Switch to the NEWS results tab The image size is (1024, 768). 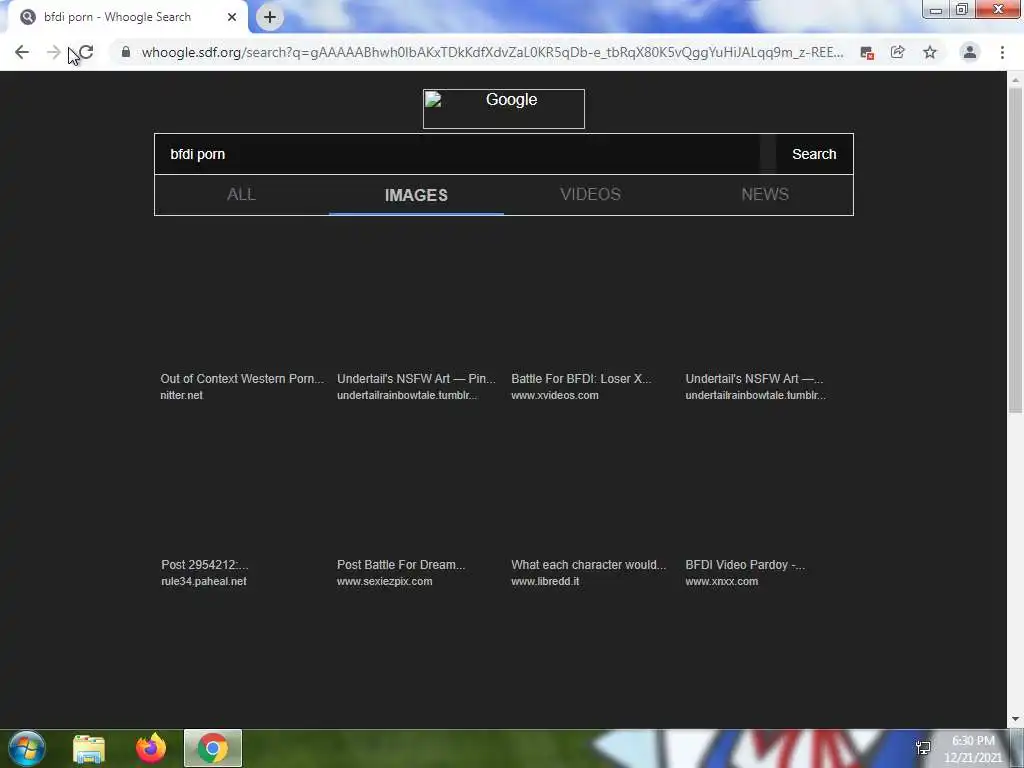765,195
